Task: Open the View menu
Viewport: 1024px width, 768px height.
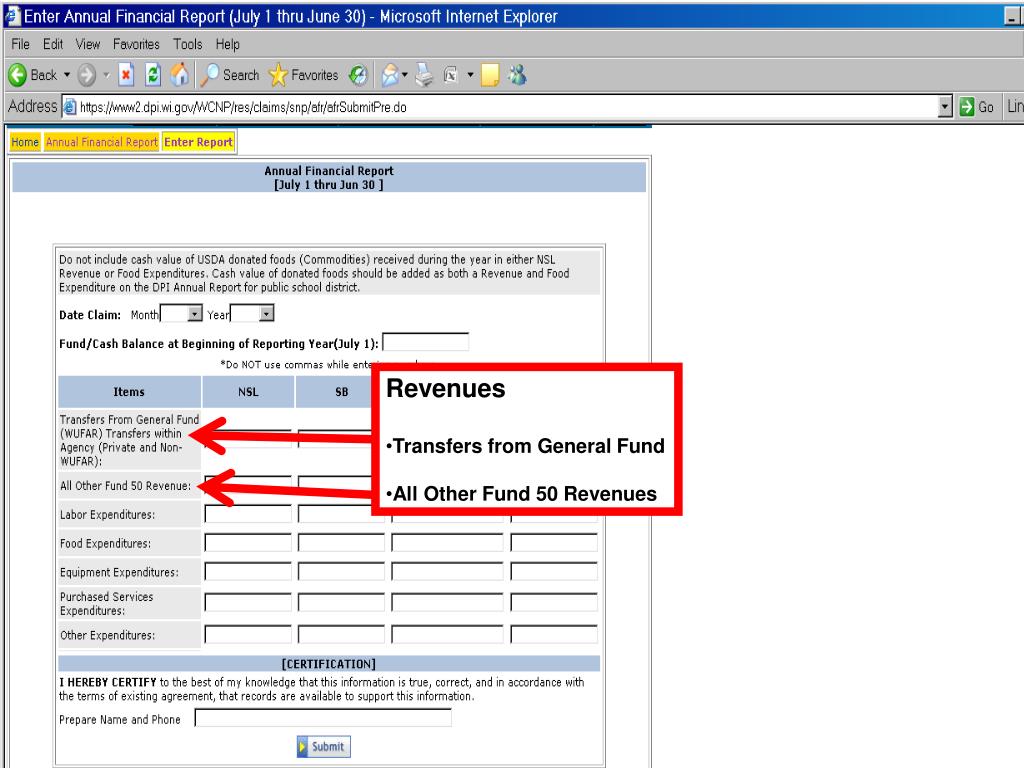Action: 88,44
